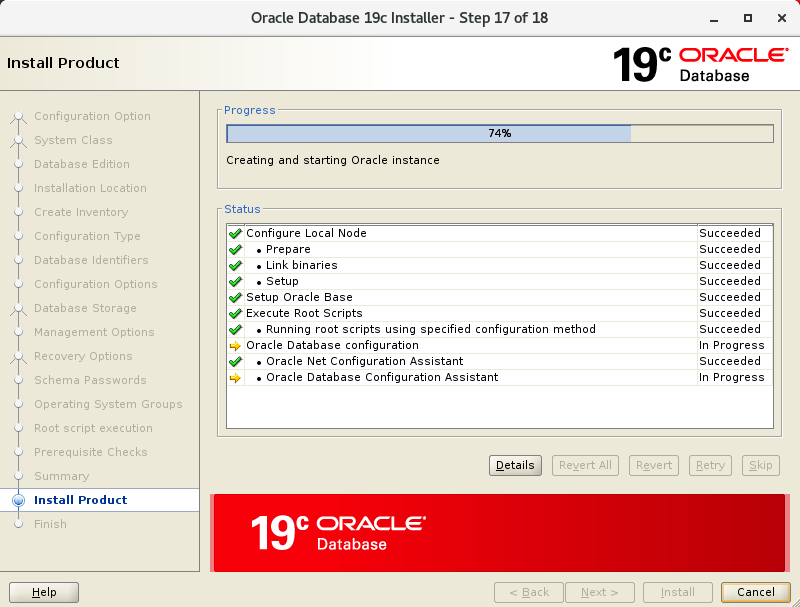Viewport: 800px width, 607px height.
Task: Select the Schema Passwords step
Action: pos(90,380)
